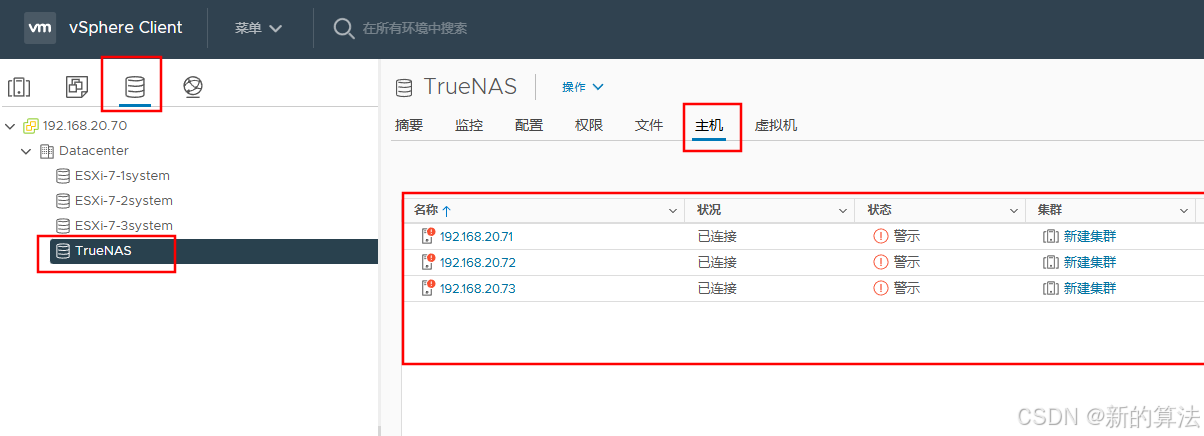The image size is (1204, 436).
Task: Click the cluster icon in 192.168.20.73 row
Action: pos(1051,288)
